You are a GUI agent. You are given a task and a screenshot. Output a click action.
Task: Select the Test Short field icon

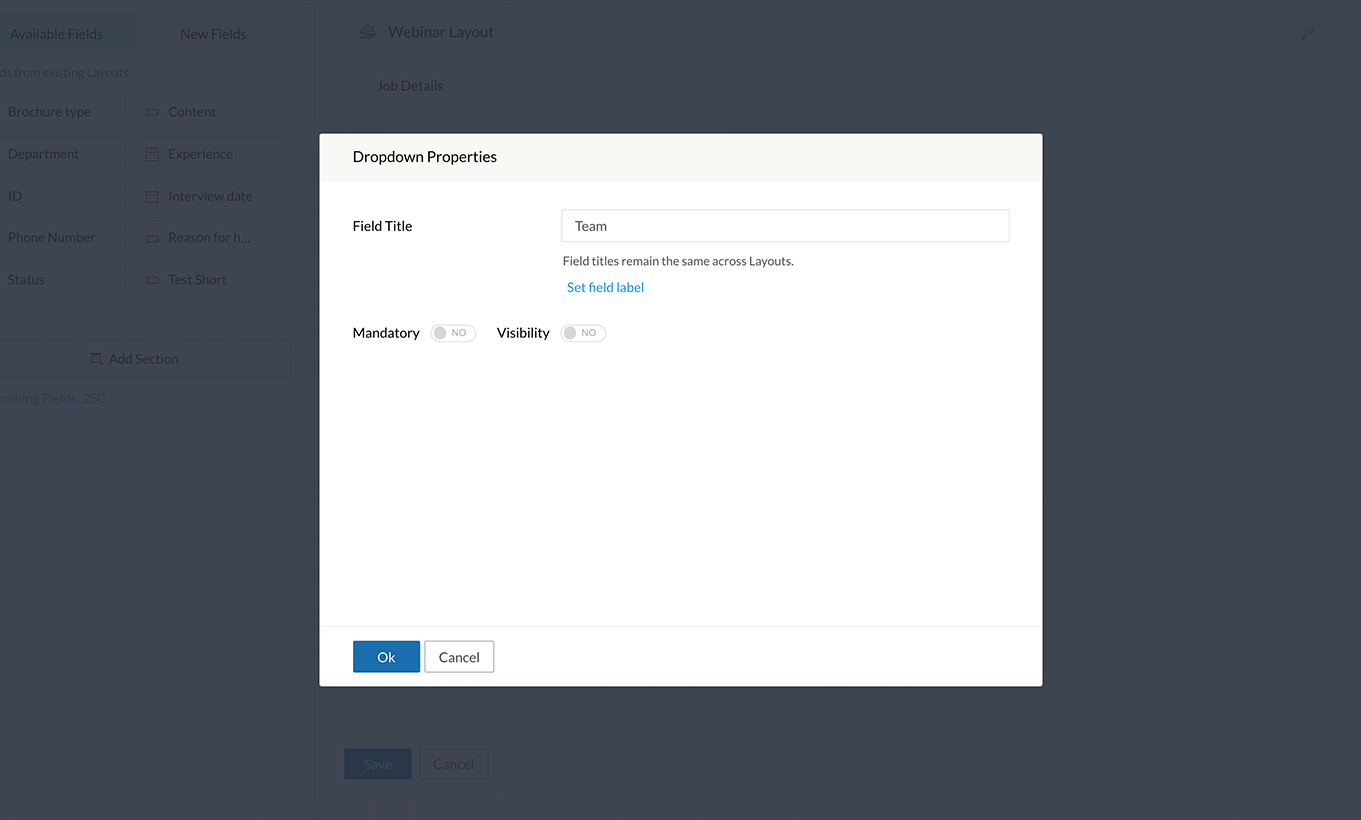(x=152, y=280)
